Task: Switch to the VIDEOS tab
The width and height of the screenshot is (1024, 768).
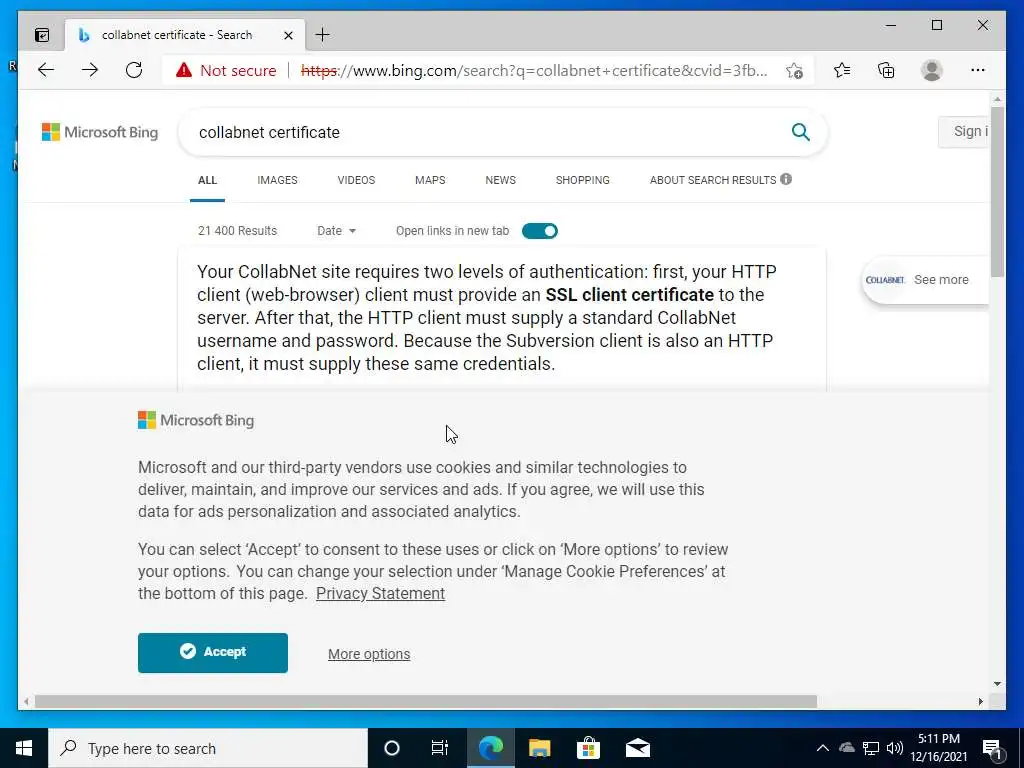Action: (356, 180)
